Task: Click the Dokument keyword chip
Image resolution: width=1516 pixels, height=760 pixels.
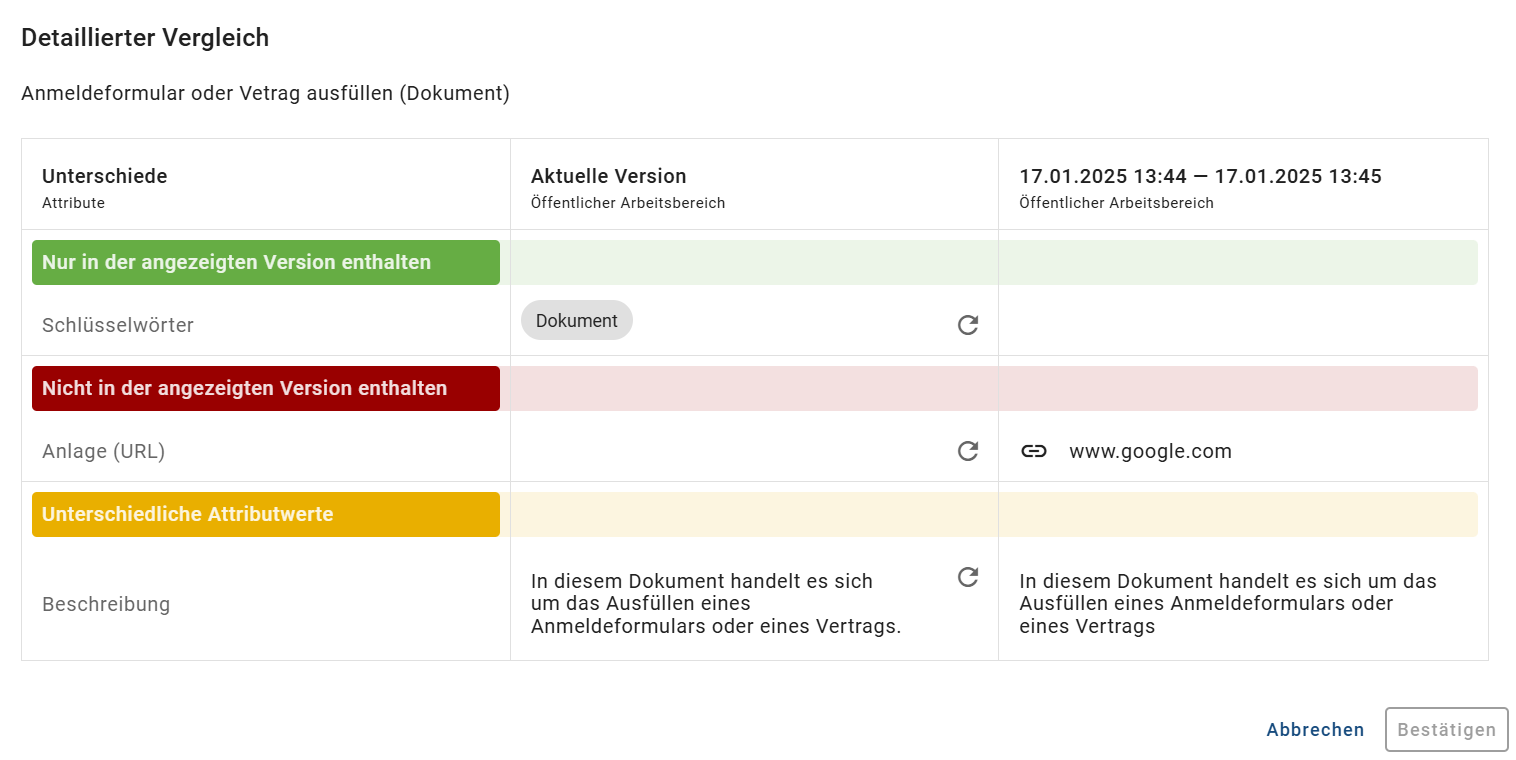Action: coord(576,320)
